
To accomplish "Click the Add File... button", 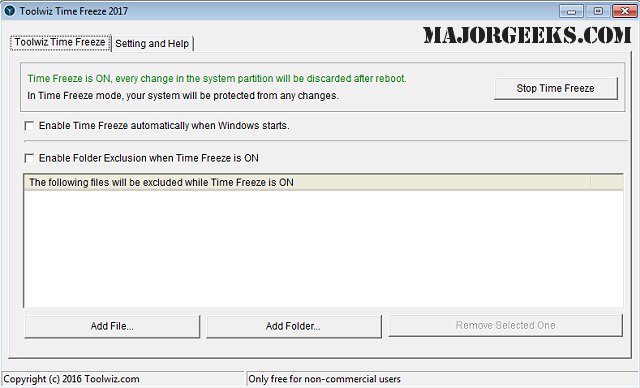I will pos(112,326).
